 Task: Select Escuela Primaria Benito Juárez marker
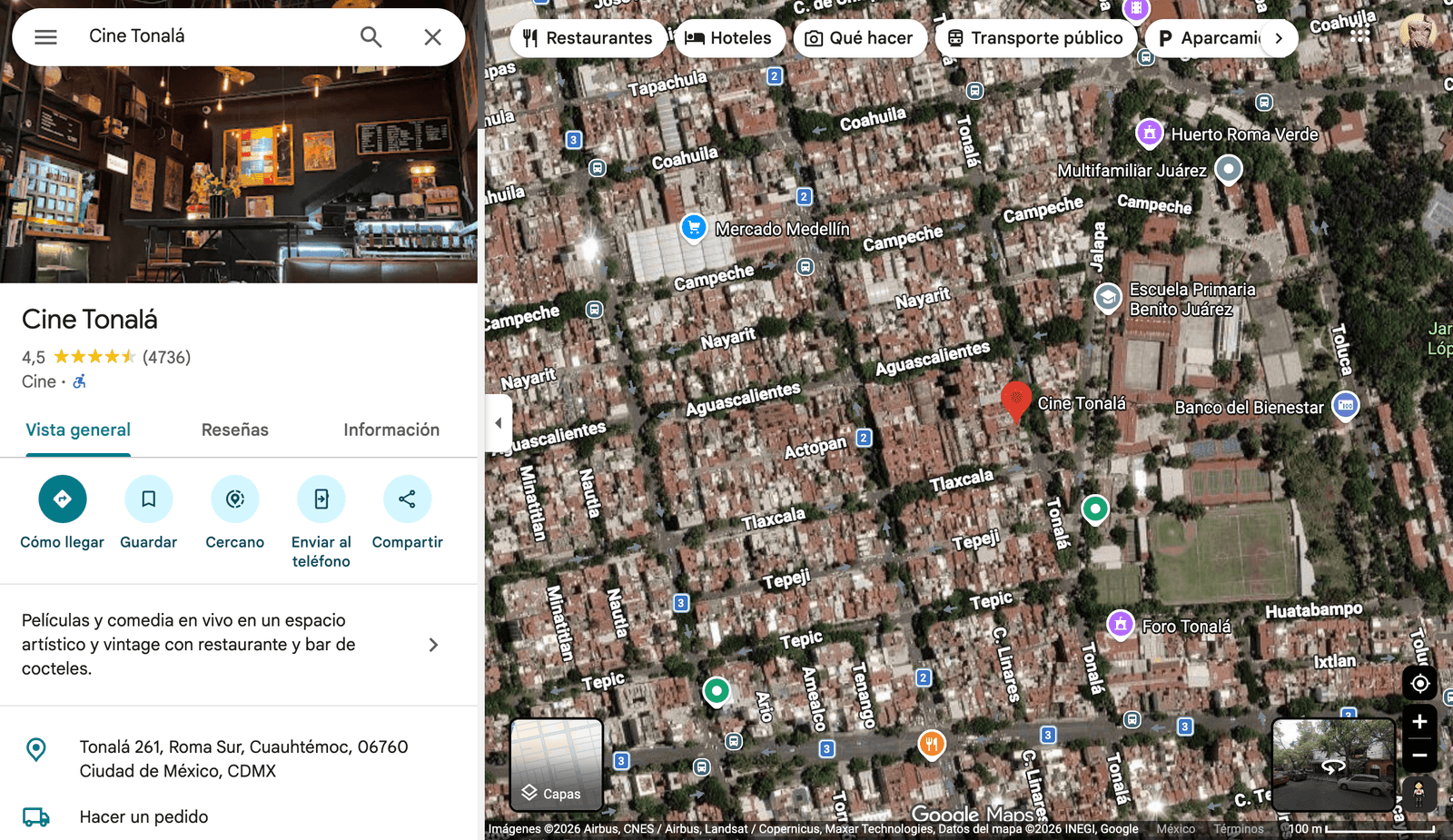(1107, 297)
